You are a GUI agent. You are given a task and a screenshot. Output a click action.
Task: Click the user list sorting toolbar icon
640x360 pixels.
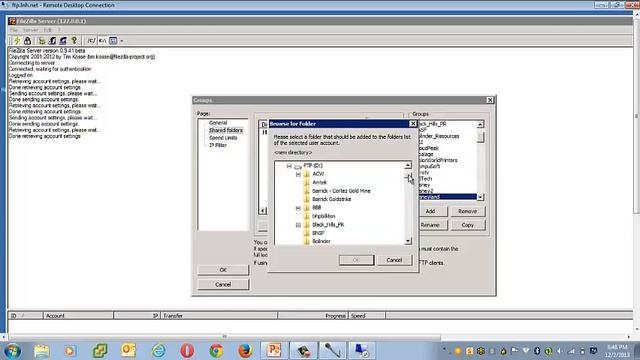tap(113, 40)
